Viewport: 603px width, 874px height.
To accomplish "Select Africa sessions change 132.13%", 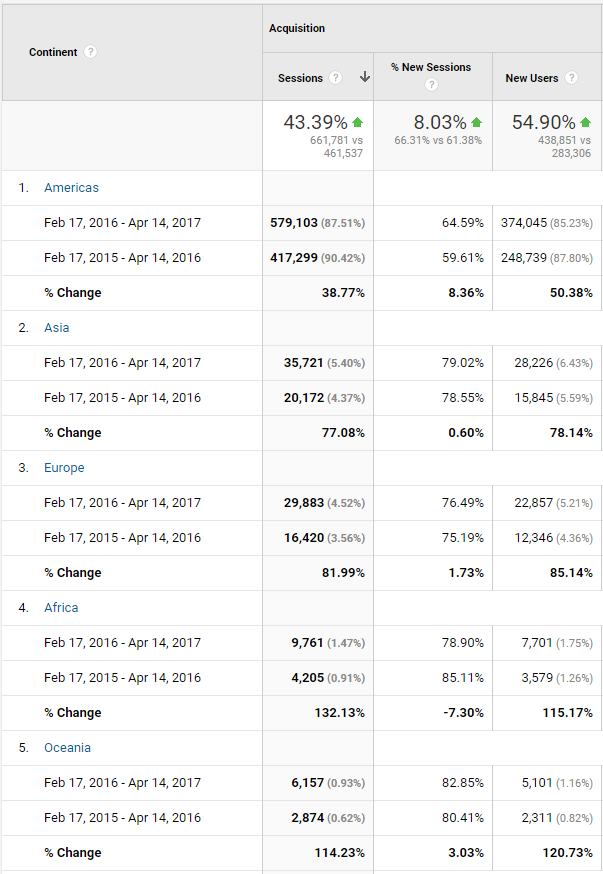I will [x=339, y=713].
